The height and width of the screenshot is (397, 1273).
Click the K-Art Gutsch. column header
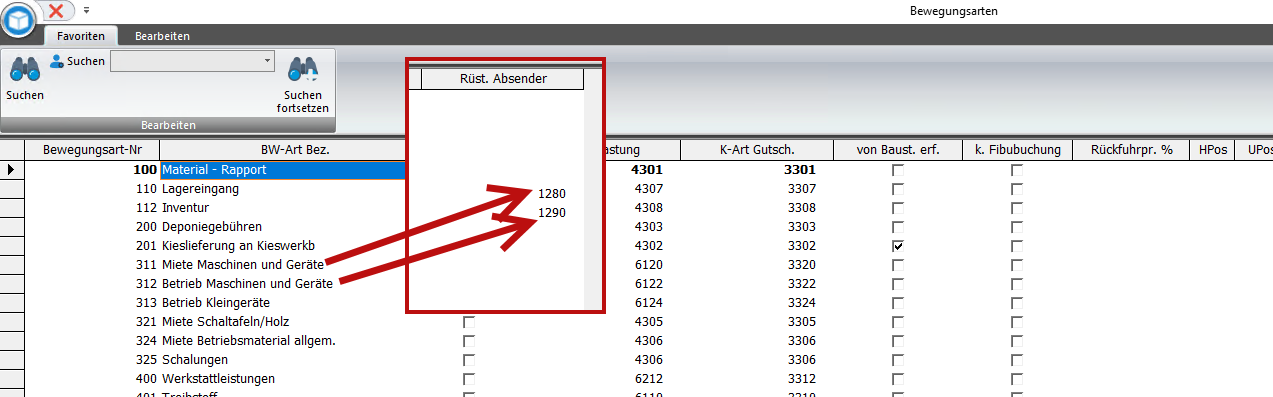[x=757, y=151]
